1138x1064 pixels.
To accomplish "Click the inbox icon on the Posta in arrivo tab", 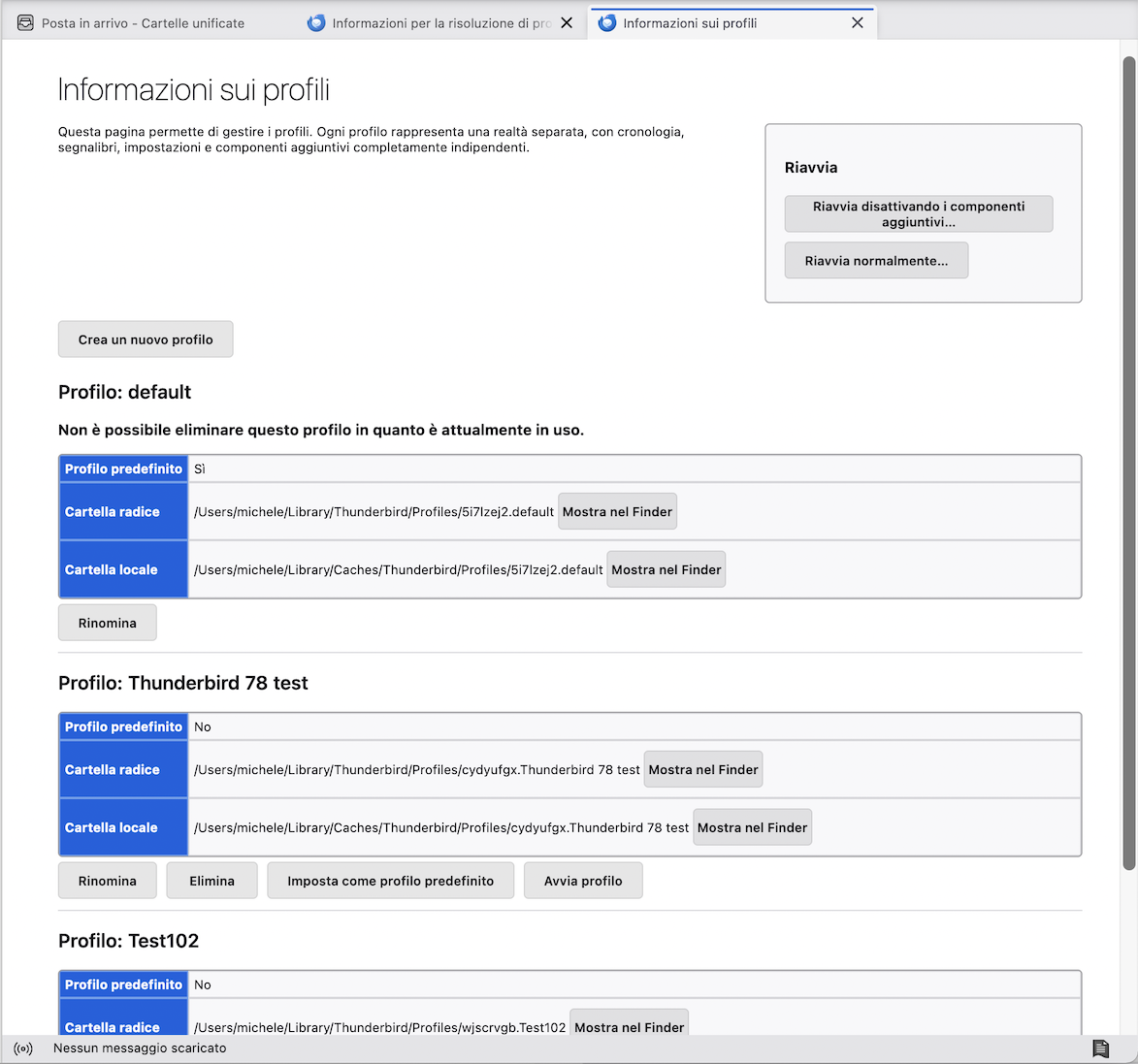I will (25, 23).
